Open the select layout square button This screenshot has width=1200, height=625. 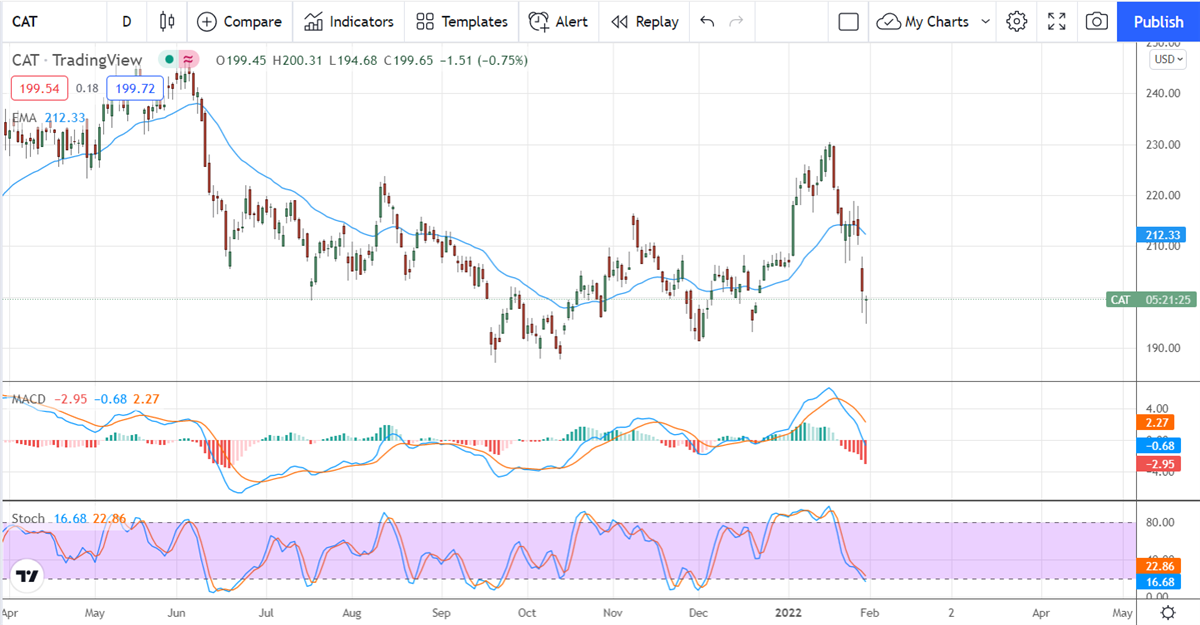849,21
